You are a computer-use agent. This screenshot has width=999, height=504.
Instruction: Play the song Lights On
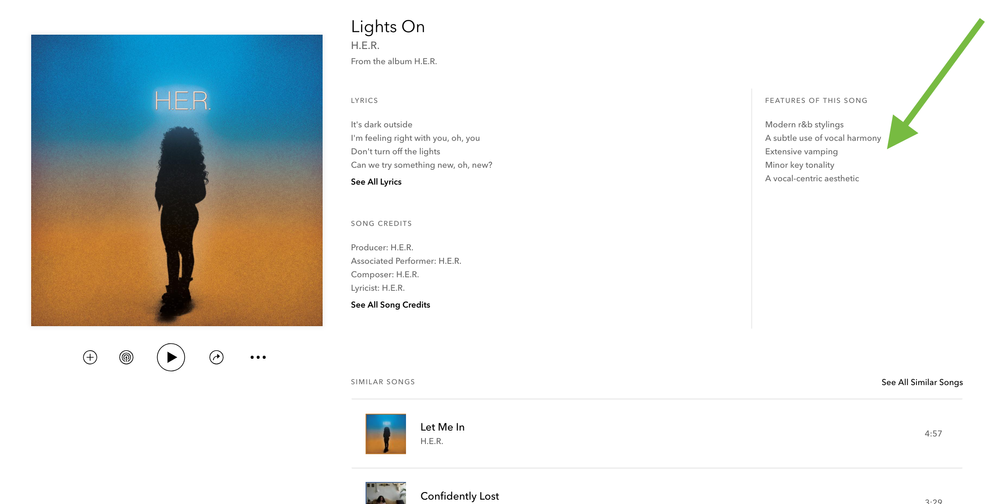pyautogui.click(x=171, y=357)
